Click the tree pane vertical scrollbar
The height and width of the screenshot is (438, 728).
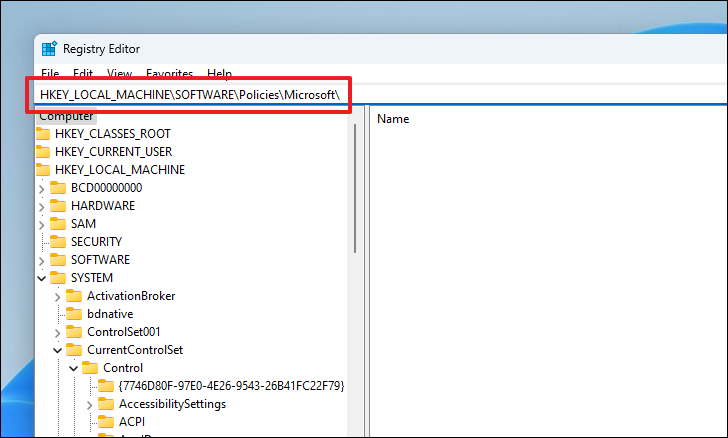pos(355,189)
